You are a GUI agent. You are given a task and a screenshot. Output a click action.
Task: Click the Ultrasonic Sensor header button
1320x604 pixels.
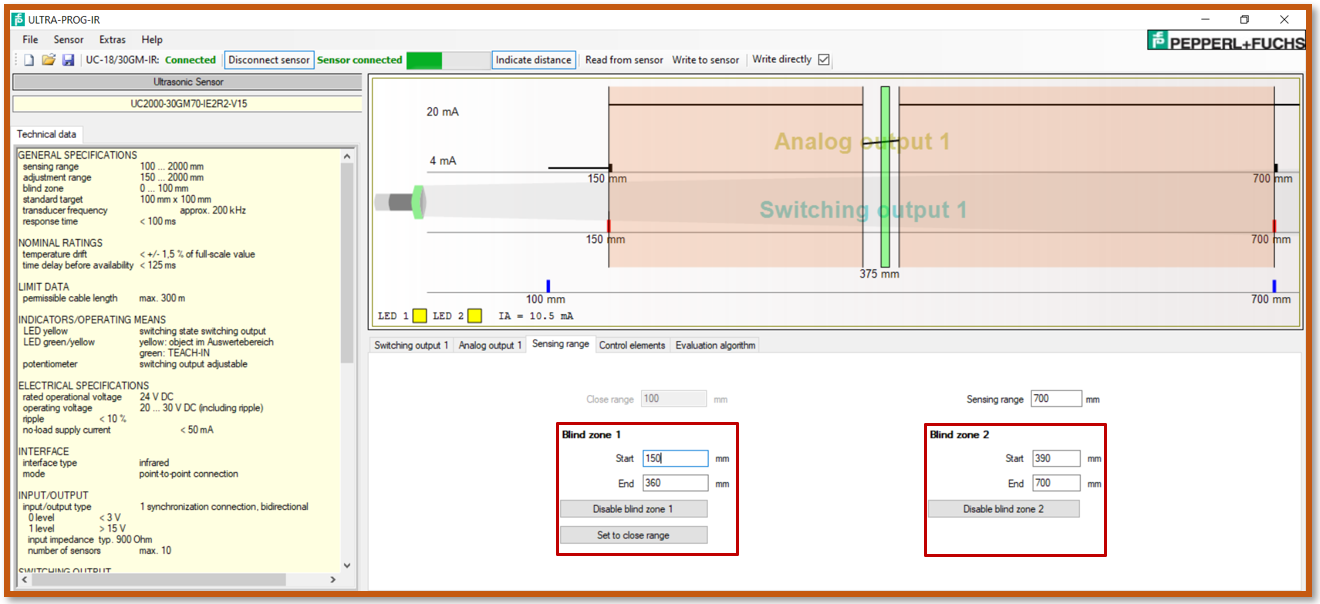coord(187,82)
